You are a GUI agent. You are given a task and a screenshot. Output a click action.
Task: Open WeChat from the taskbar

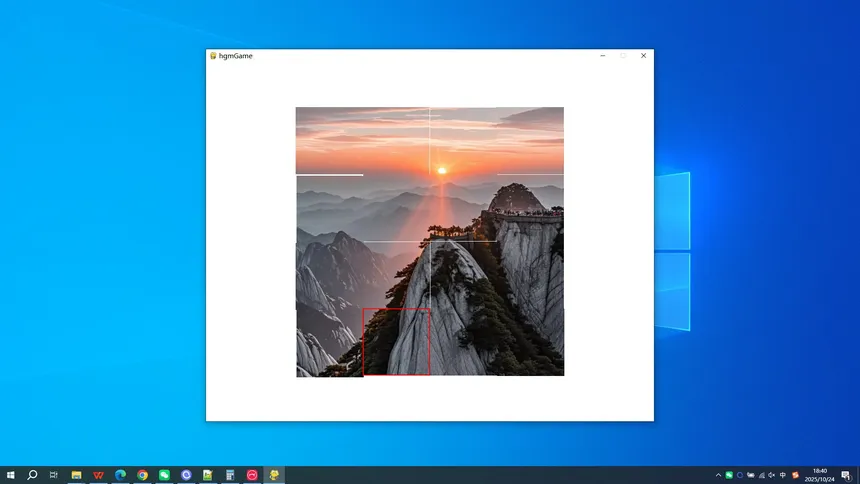click(x=164, y=475)
